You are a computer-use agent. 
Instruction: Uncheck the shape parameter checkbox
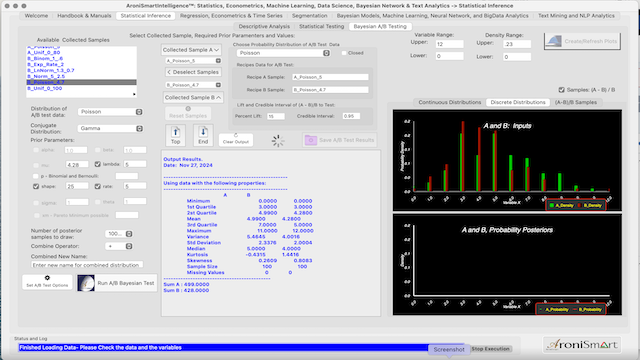point(36,187)
